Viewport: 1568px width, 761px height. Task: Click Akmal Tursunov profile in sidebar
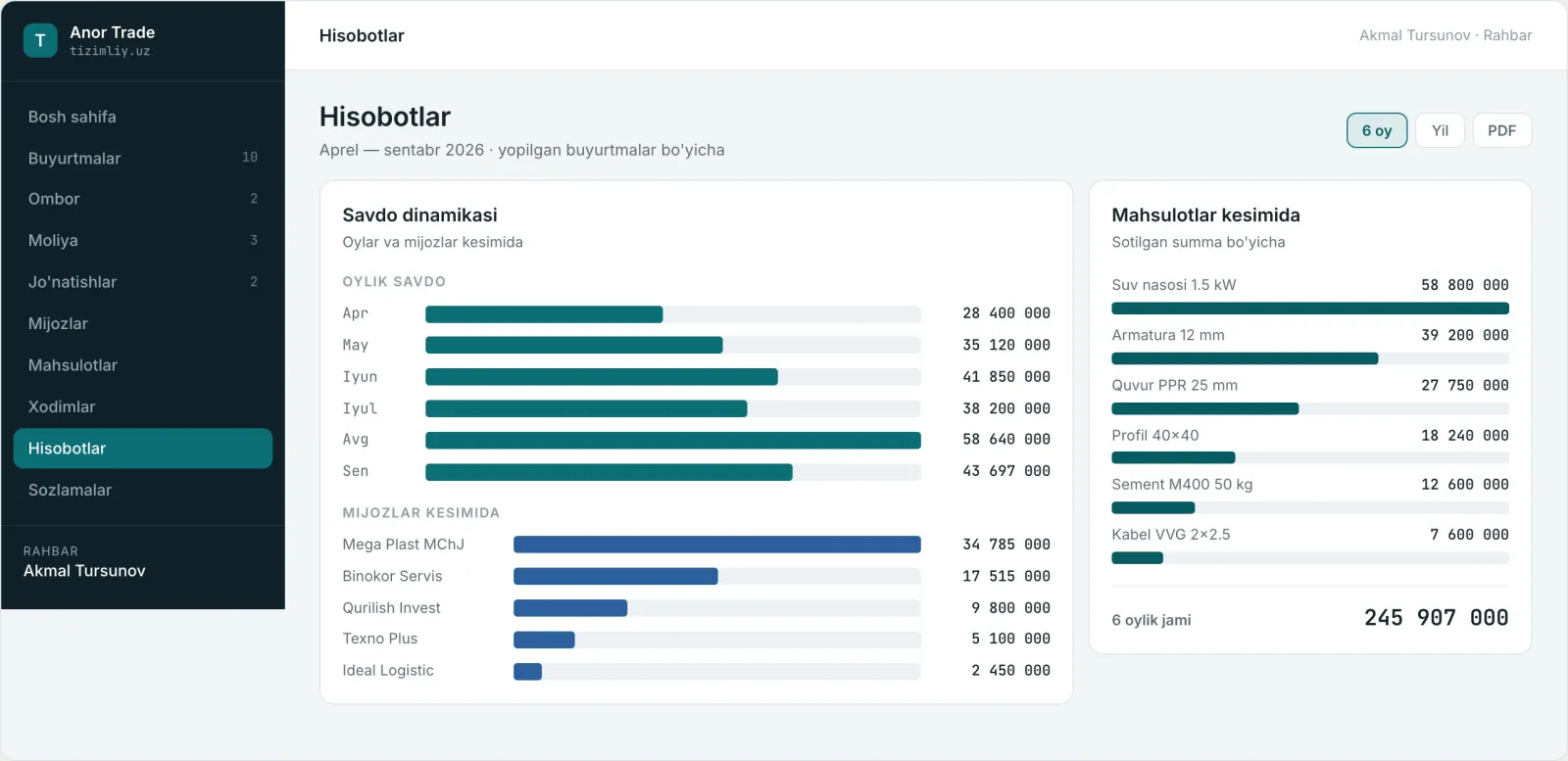point(84,562)
